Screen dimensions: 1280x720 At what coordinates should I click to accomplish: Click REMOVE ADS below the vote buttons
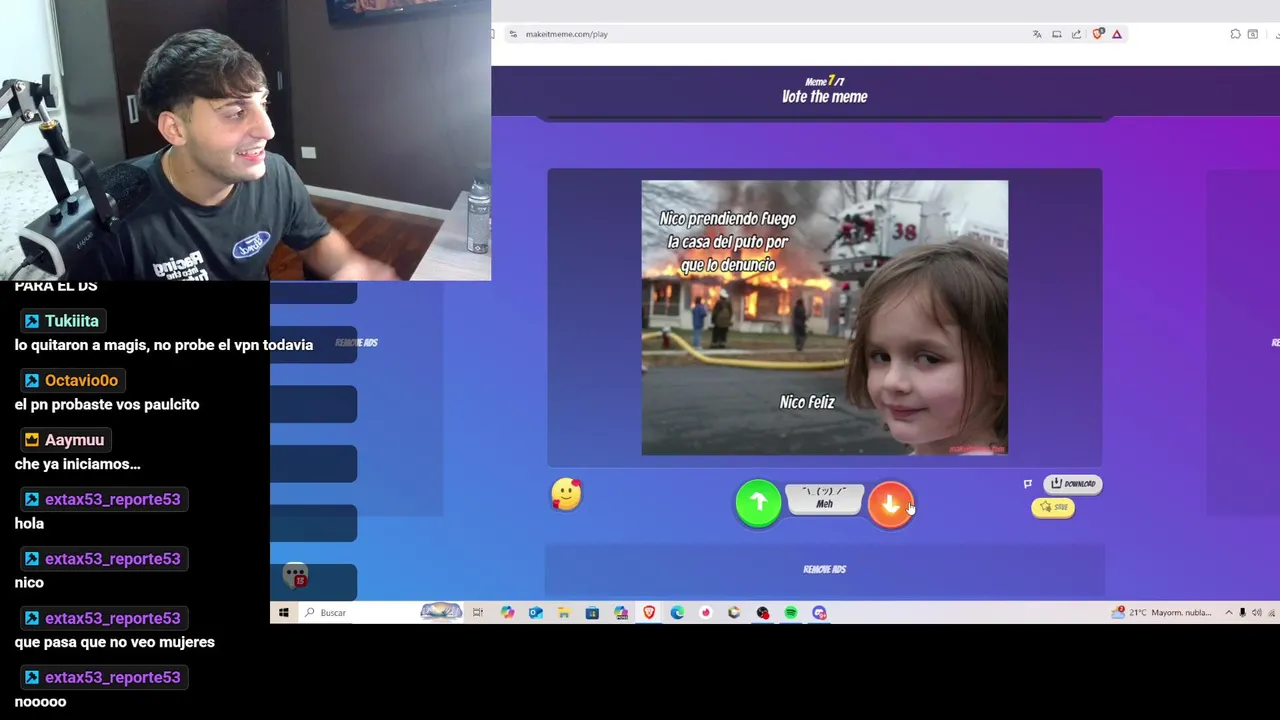pos(824,569)
